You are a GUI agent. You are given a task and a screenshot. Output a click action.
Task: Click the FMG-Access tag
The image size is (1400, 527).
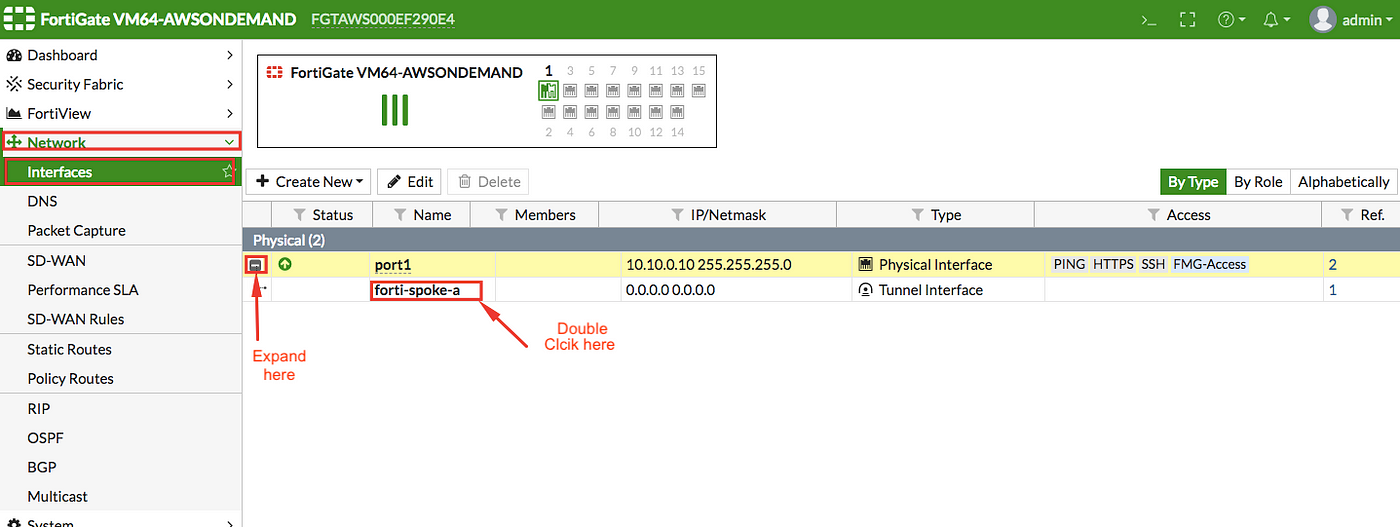click(x=1210, y=265)
